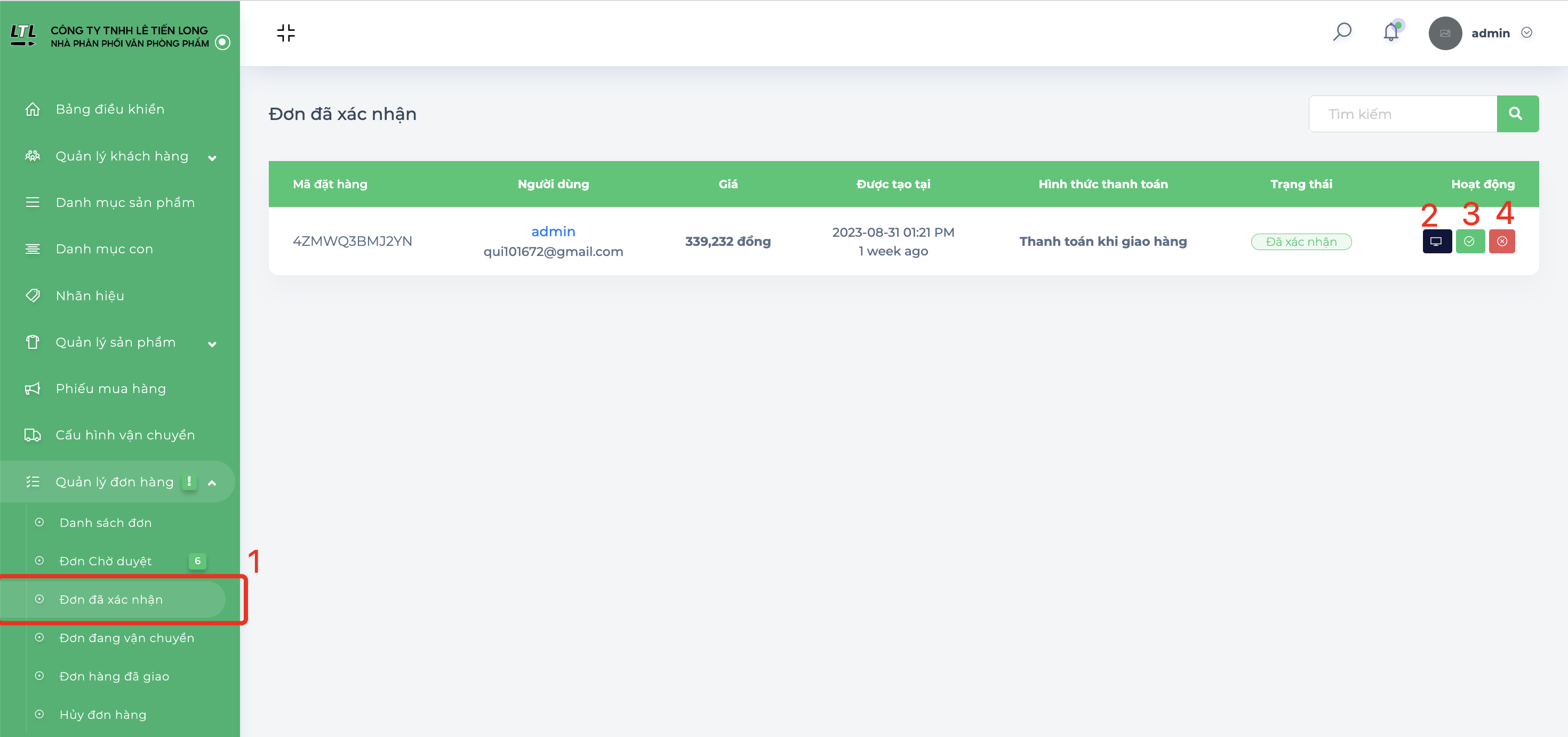Image resolution: width=1568 pixels, height=737 pixels.
Task: Focus the Tìm kiếm search field
Action: click(1403, 114)
